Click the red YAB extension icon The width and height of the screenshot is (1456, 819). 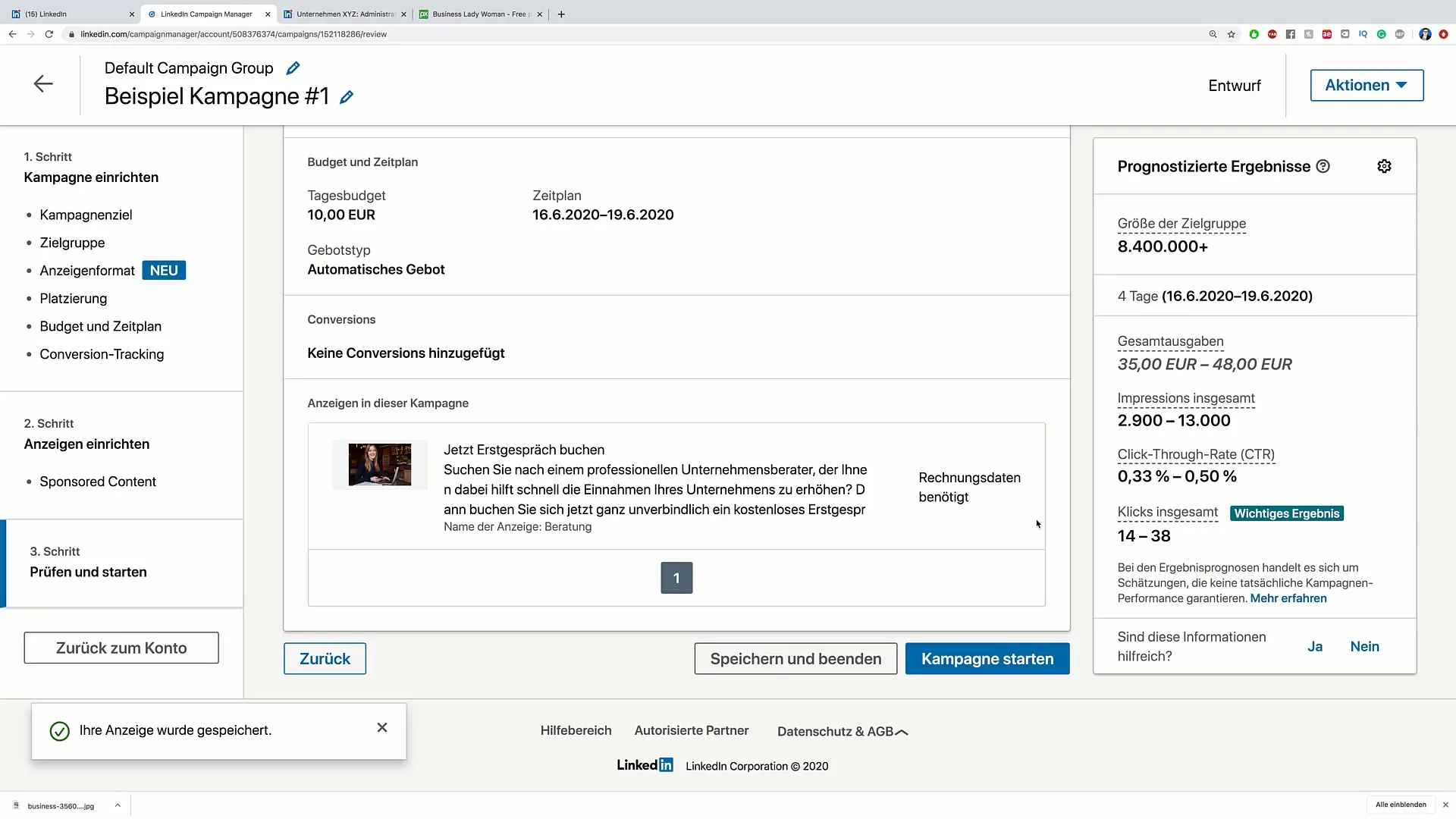tap(1272, 34)
